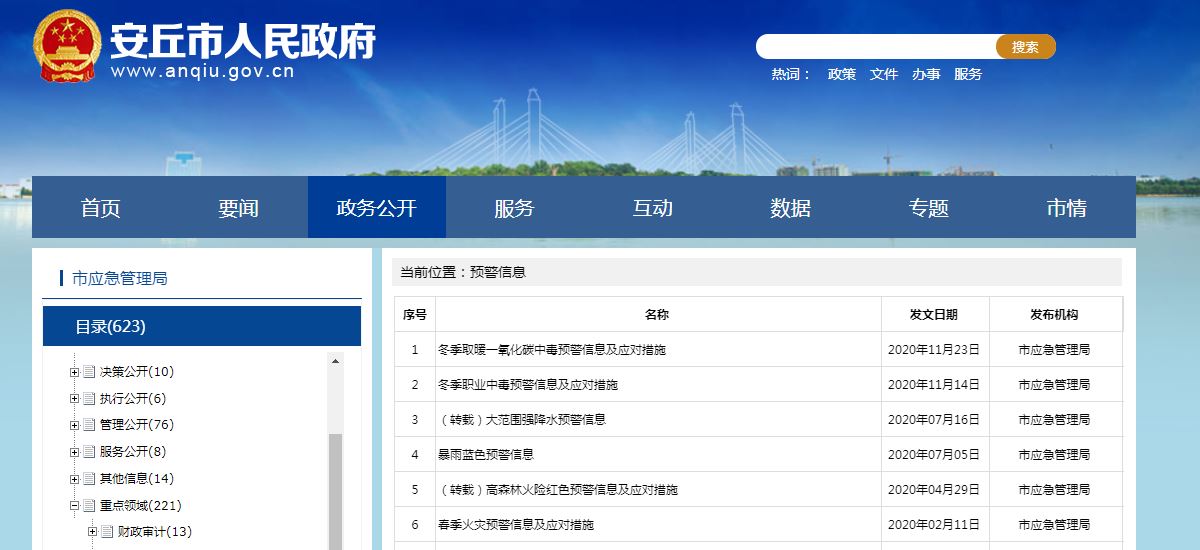1200x550 pixels.
Task: Click the 文件 hot word link
Action: (x=884, y=74)
